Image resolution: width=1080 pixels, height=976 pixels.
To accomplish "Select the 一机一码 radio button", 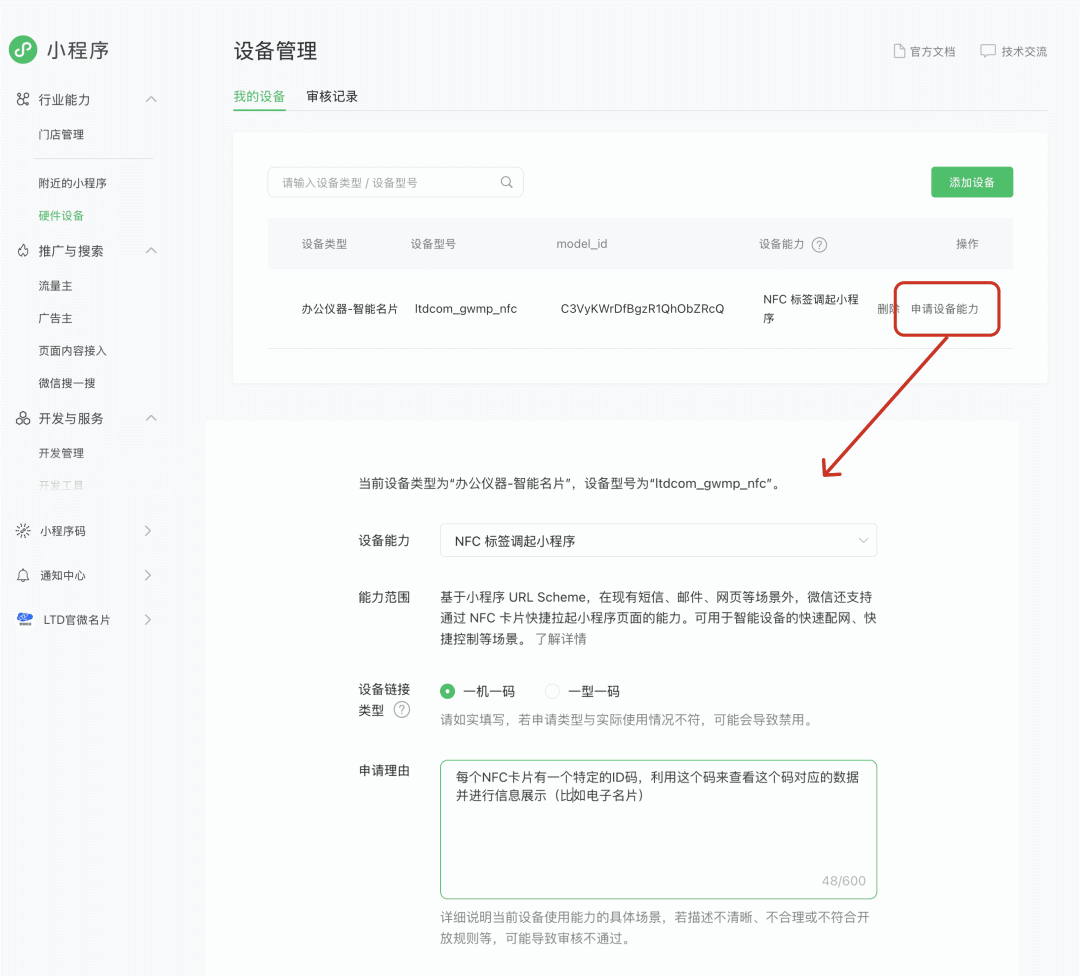I will 448,691.
